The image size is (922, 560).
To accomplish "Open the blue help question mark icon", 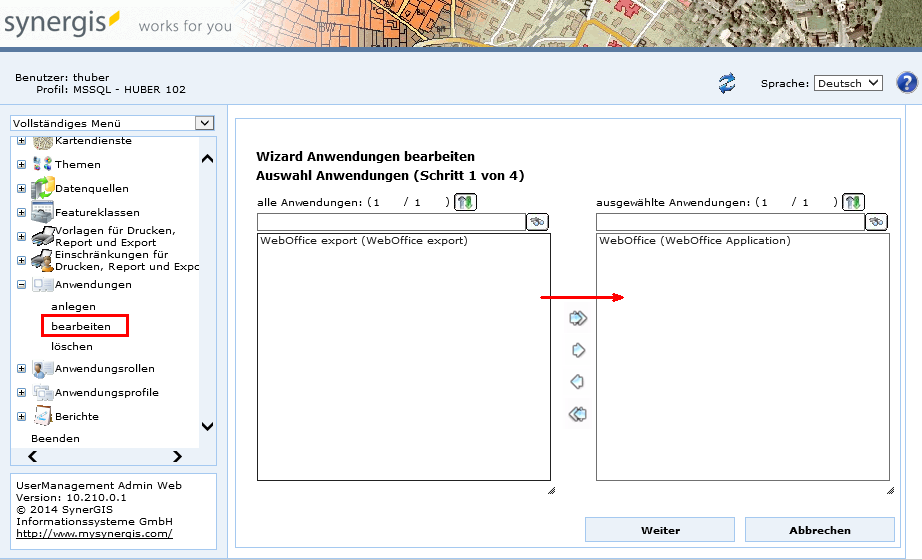I will click(907, 82).
